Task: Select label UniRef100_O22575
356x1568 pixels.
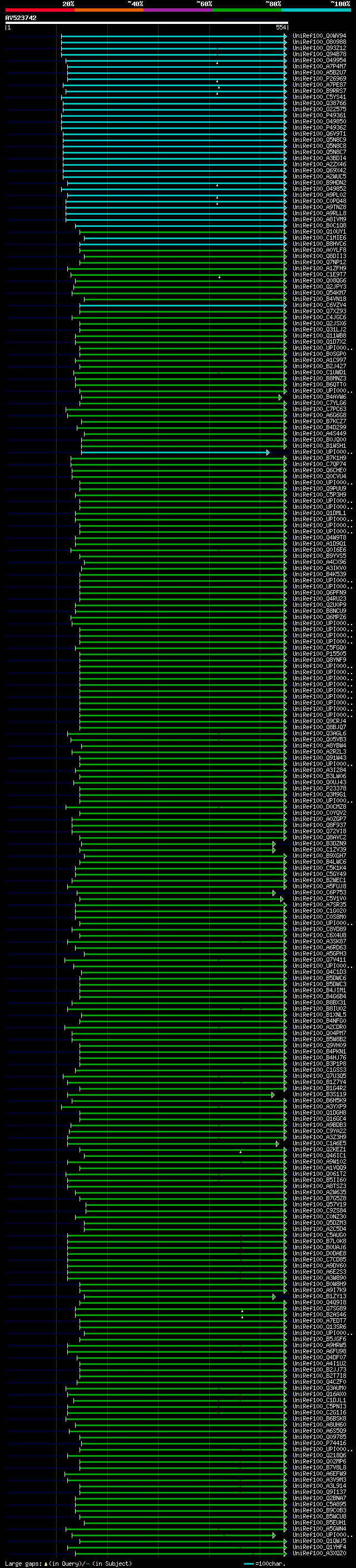Action: click(x=319, y=109)
